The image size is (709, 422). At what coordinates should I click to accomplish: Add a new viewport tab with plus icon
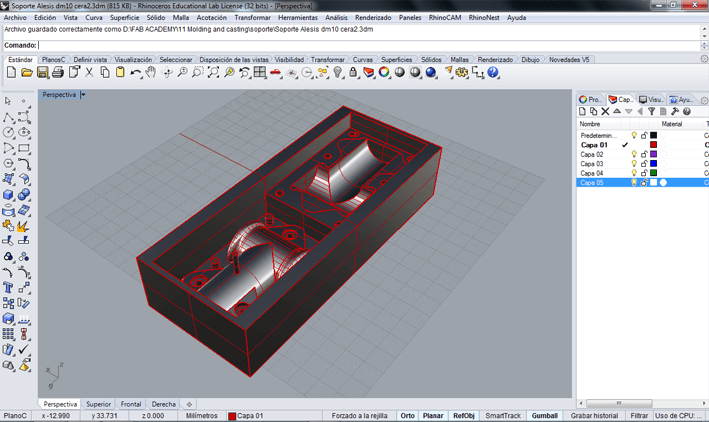[x=189, y=404]
